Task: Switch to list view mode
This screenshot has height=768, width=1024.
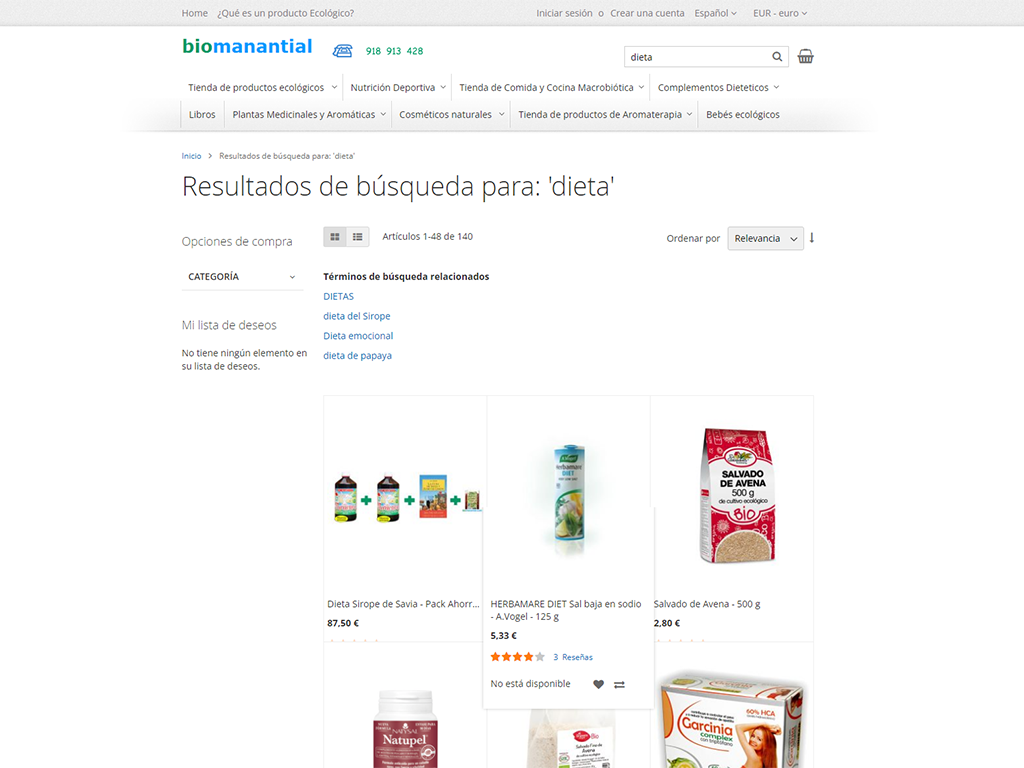Action: point(358,237)
